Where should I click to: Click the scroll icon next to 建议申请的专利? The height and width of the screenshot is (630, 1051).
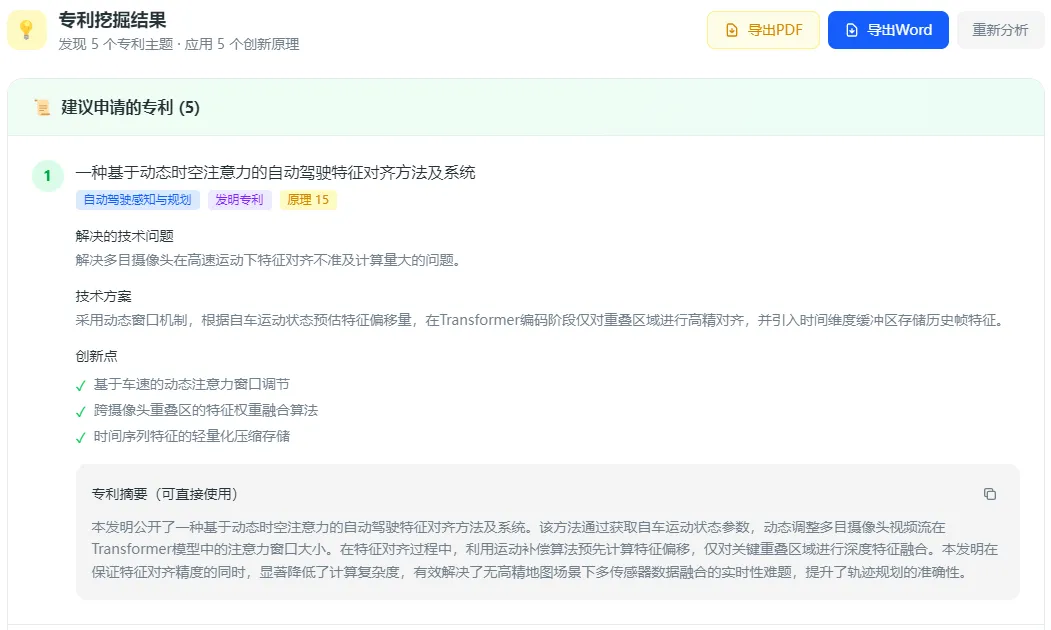click(42, 107)
